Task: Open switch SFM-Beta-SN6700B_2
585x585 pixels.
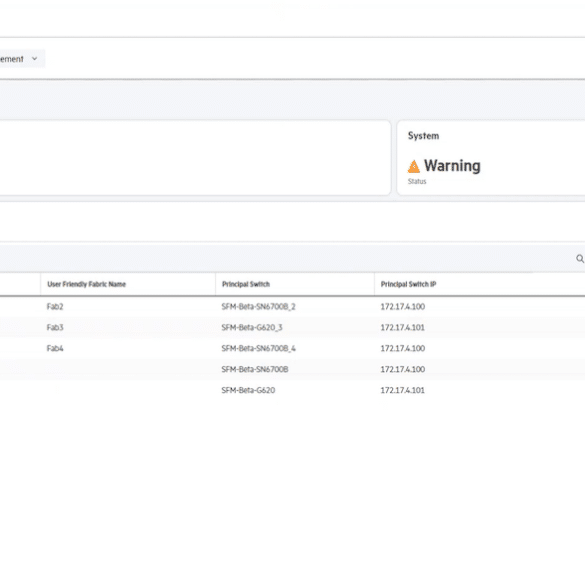Action: tap(259, 307)
